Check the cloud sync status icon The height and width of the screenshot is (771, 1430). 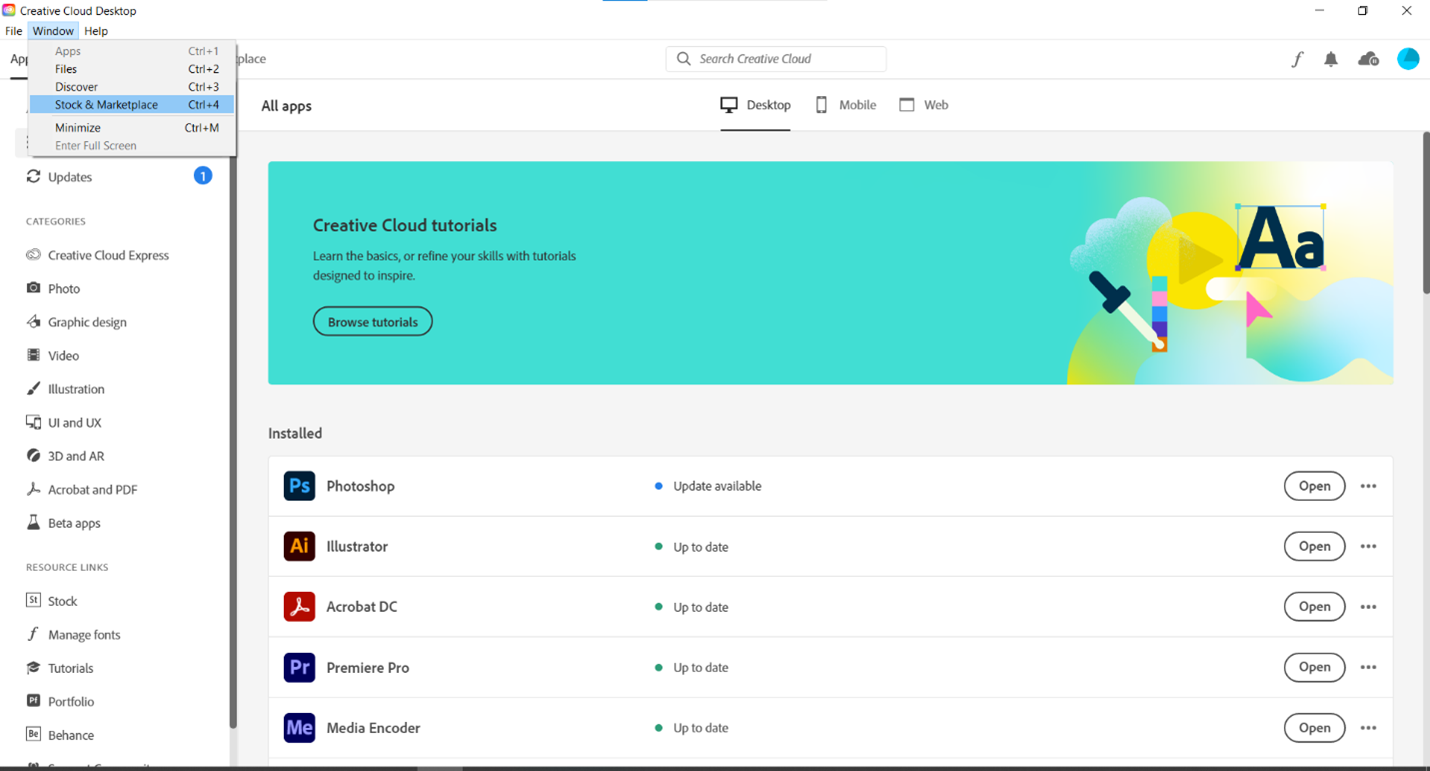pyautogui.click(x=1369, y=59)
